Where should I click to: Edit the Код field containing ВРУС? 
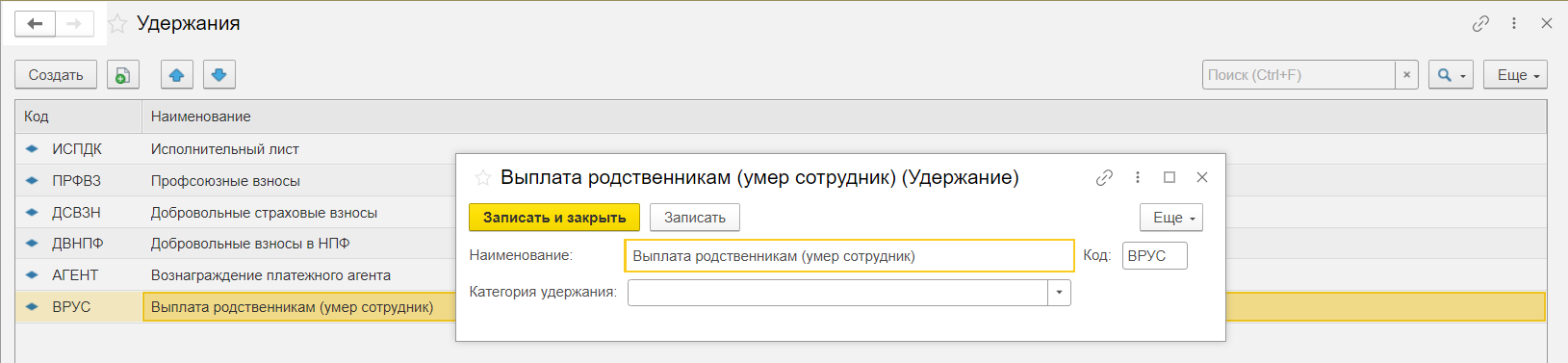click(x=1155, y=256)
